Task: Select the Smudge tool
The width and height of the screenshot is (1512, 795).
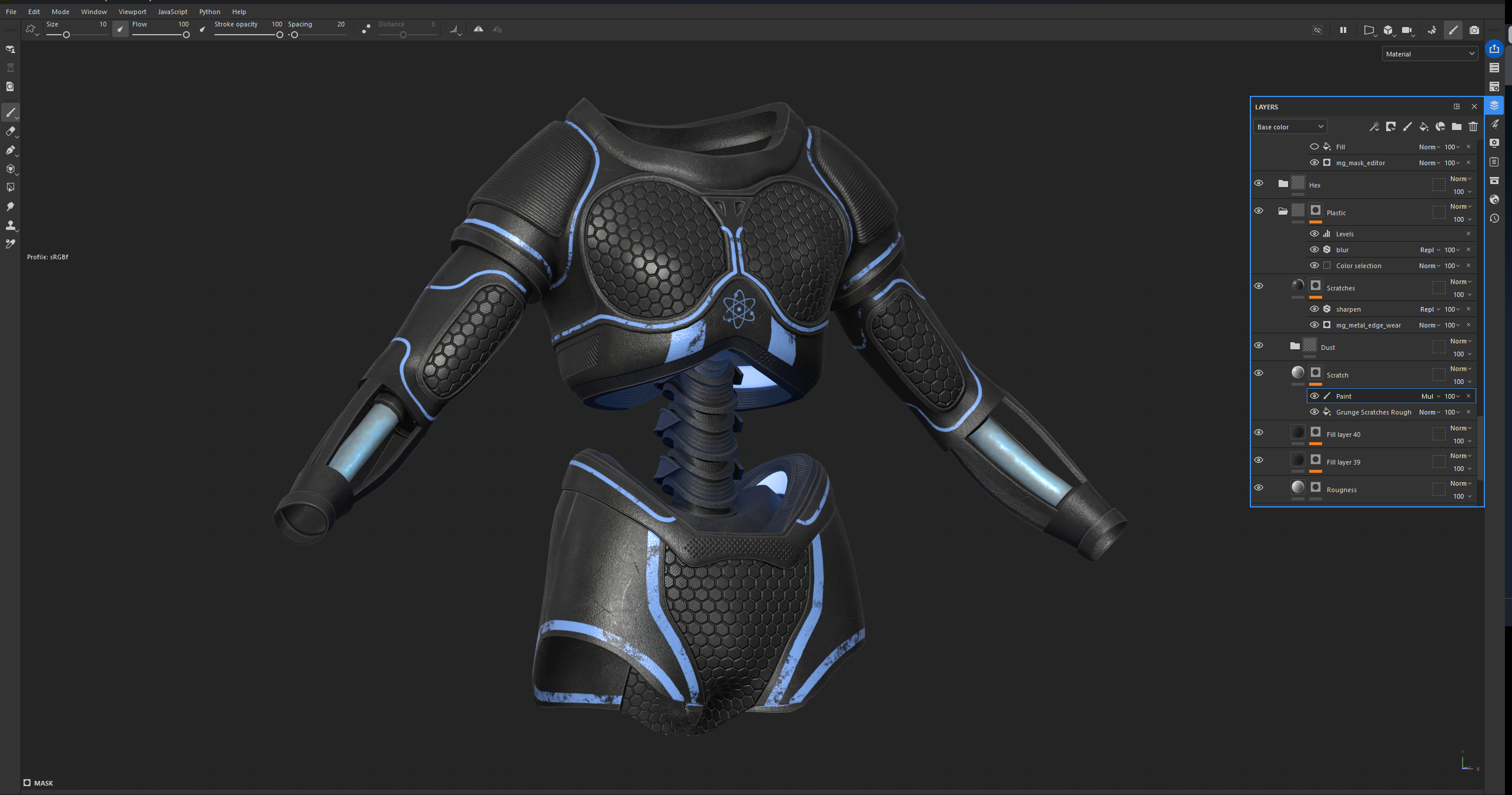Action: [11, 206]
